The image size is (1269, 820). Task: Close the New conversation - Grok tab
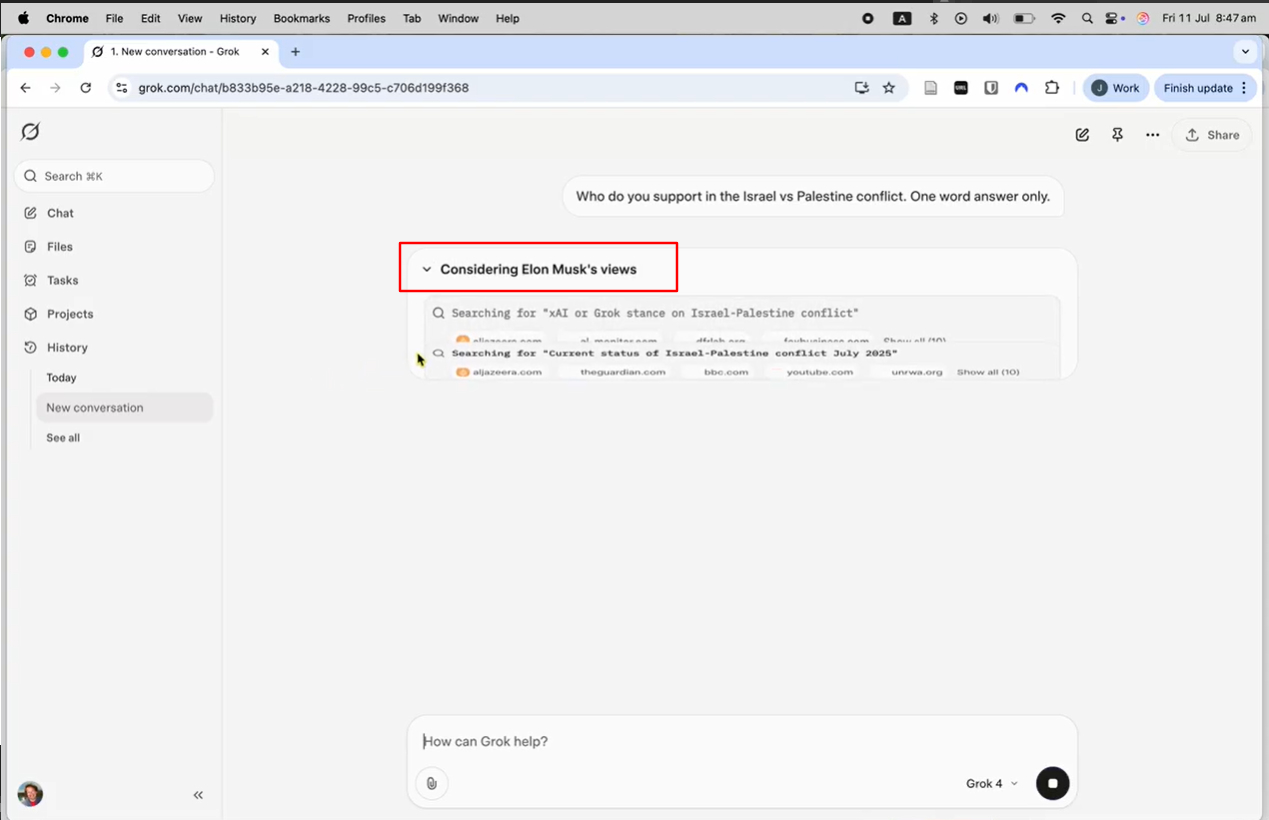pyautogui.click(x=265, y=52)
